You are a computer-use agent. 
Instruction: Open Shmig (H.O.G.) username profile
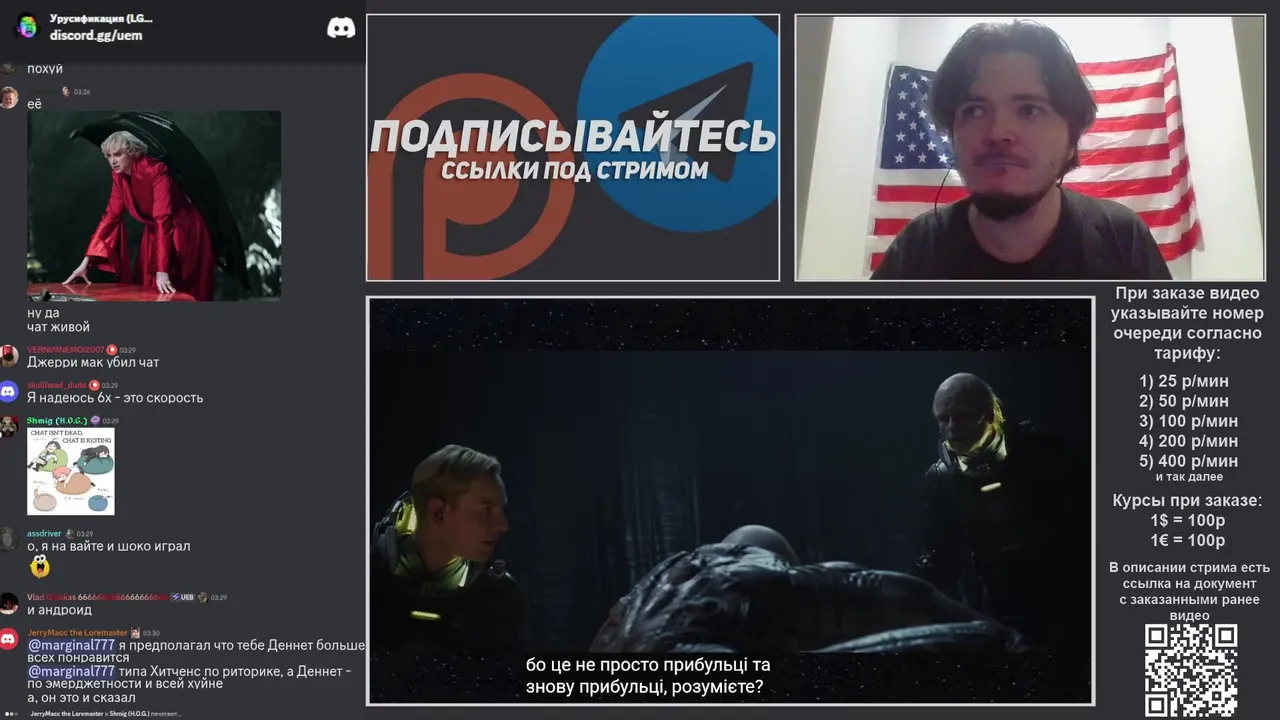point(57,420)
